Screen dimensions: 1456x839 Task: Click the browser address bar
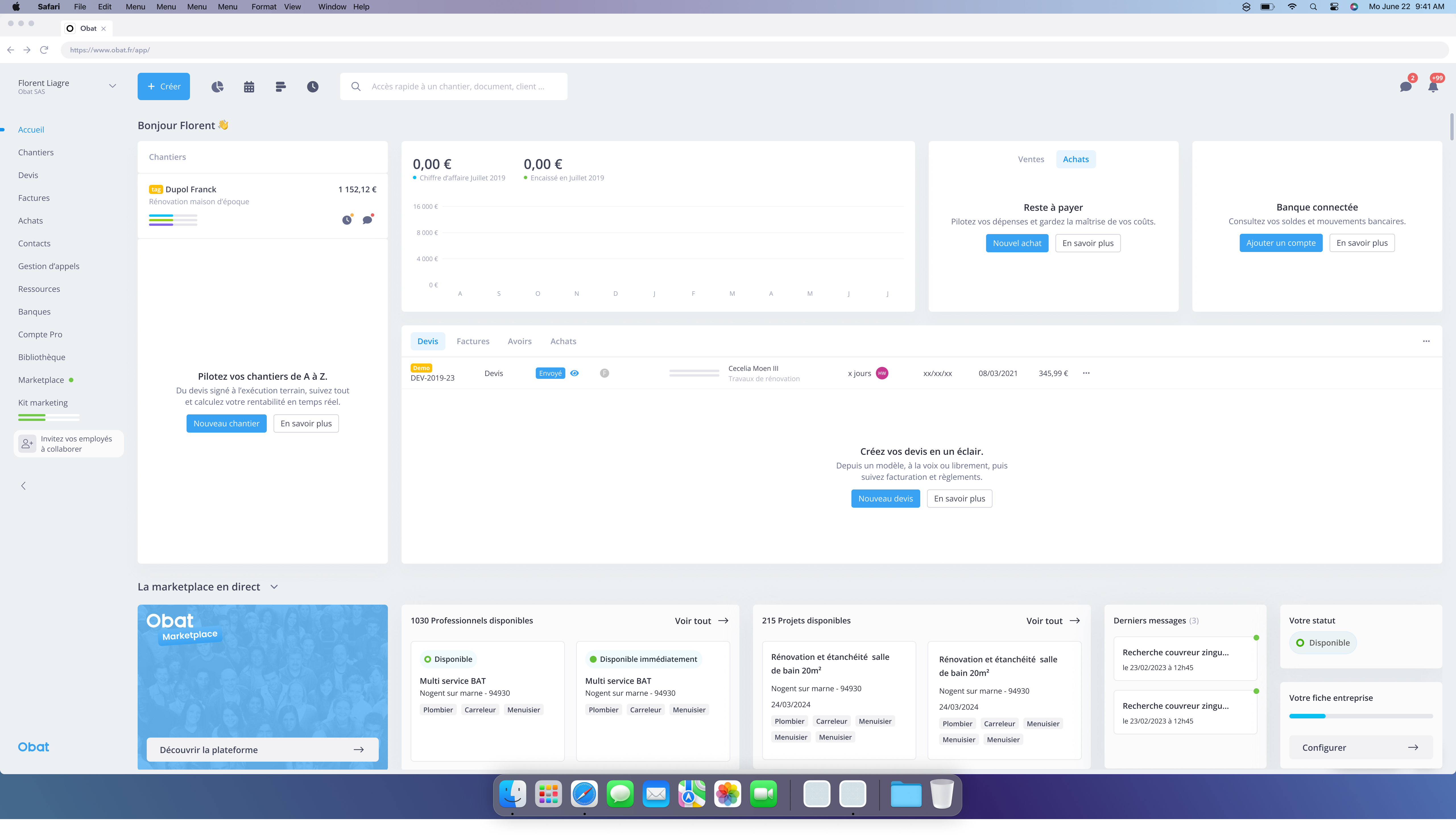click(754, 50)
